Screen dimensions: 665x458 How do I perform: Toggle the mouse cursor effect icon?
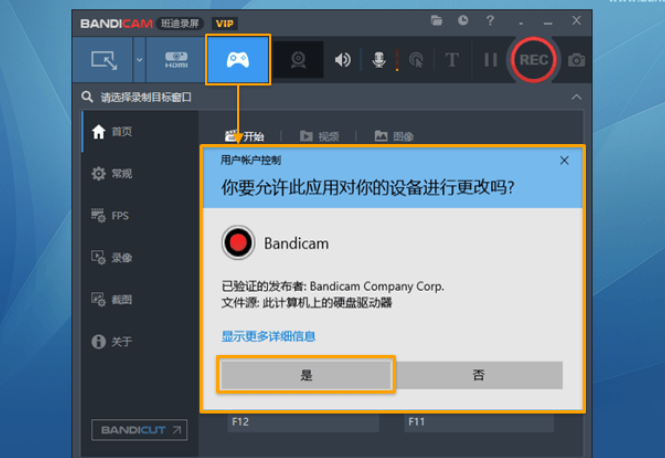pos(416,60)
